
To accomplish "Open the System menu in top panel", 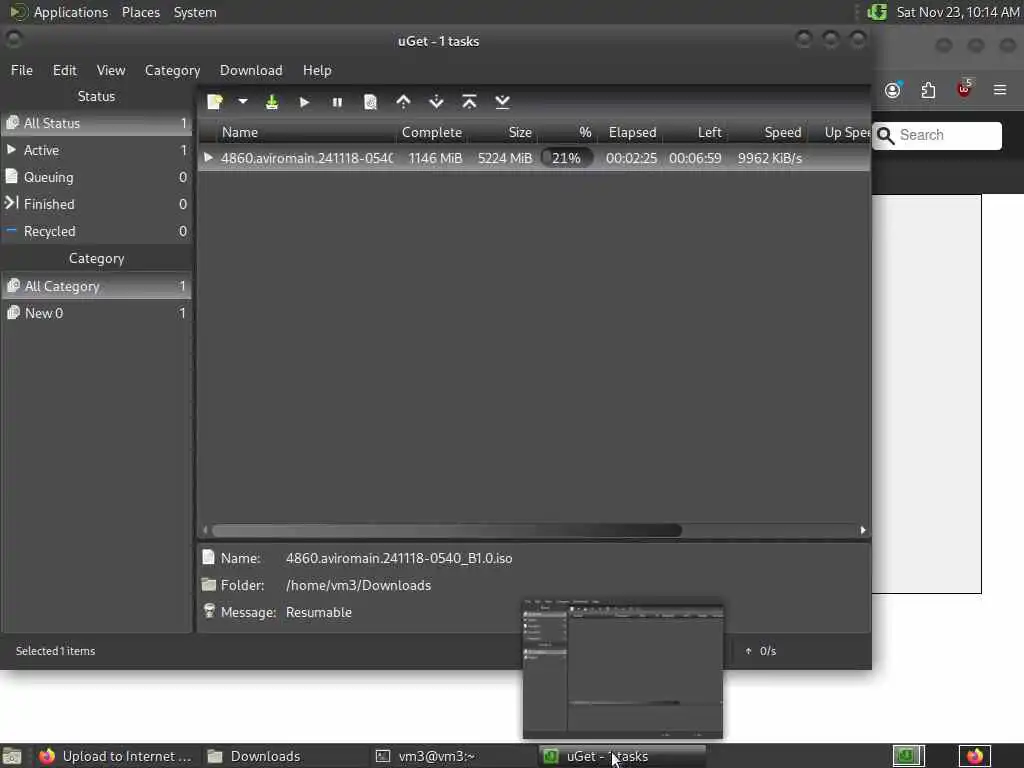I will (x=195, y=12).
